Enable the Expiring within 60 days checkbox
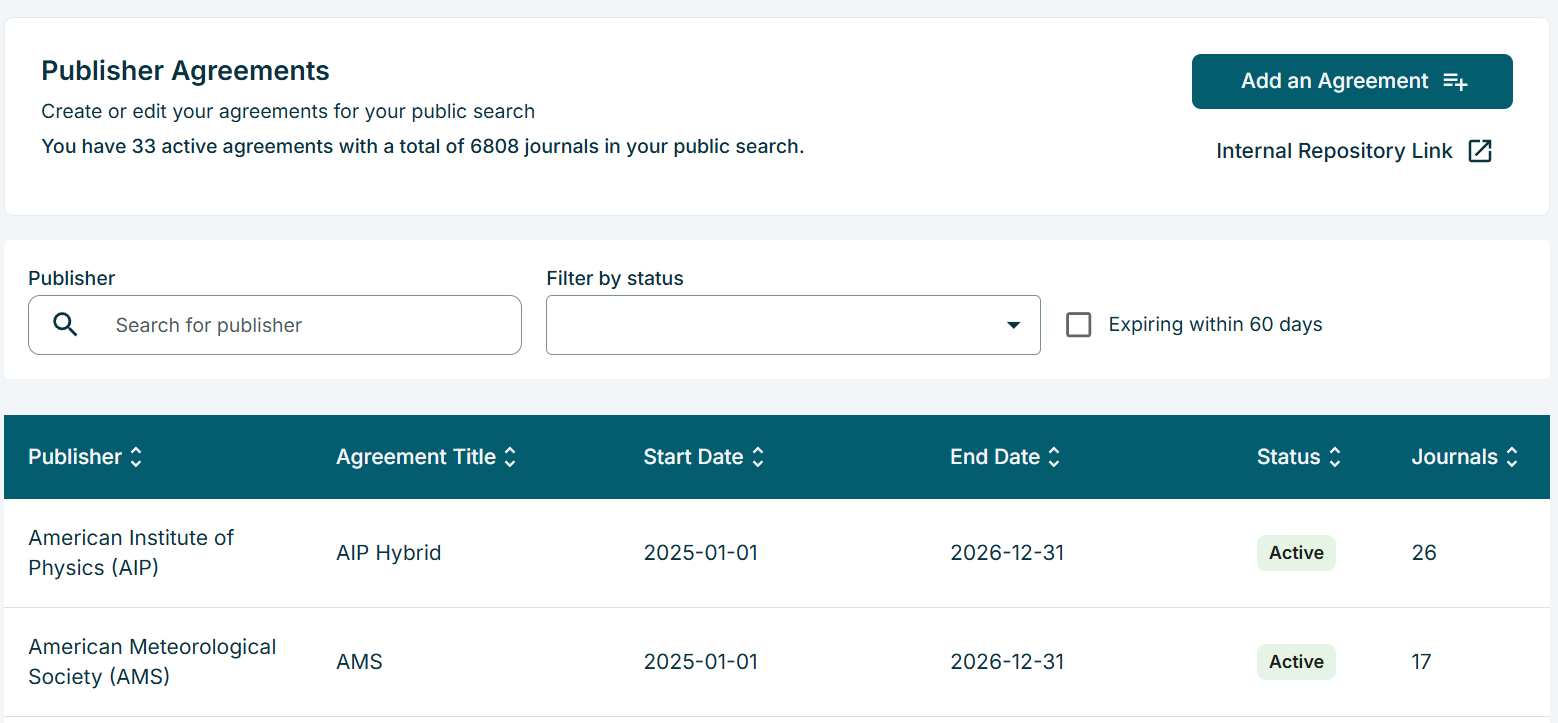 [1078, 324]
